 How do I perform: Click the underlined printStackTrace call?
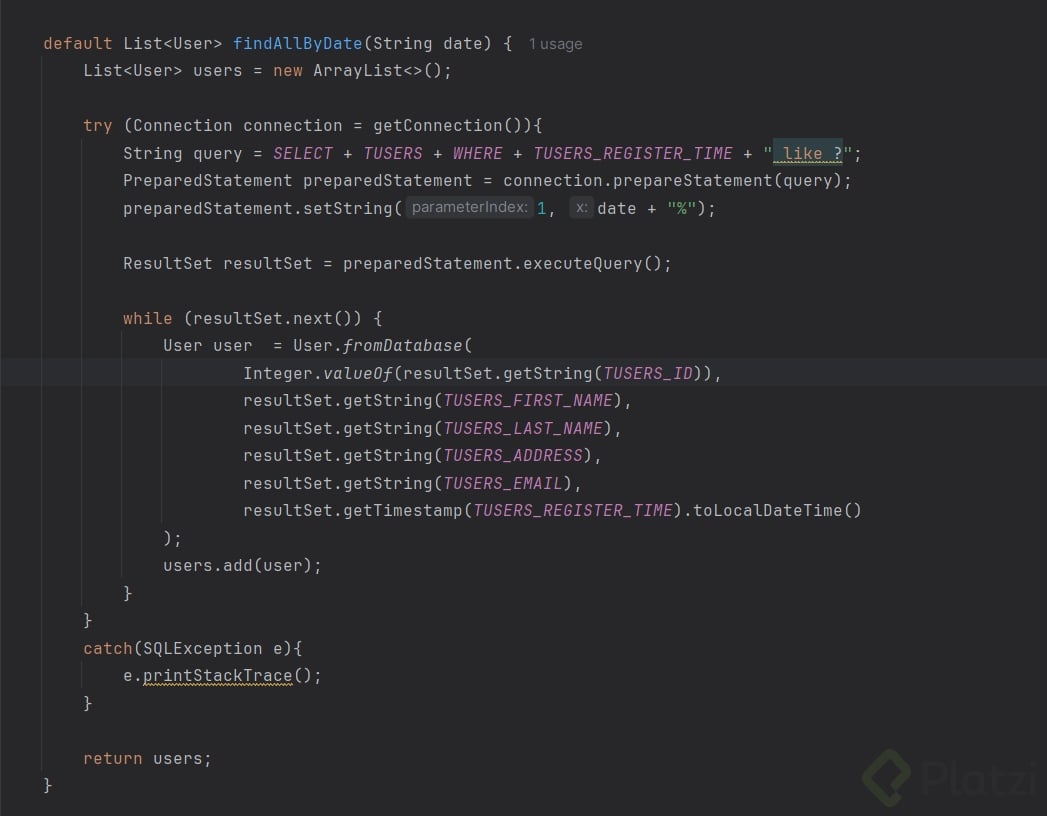coord(217,676)
